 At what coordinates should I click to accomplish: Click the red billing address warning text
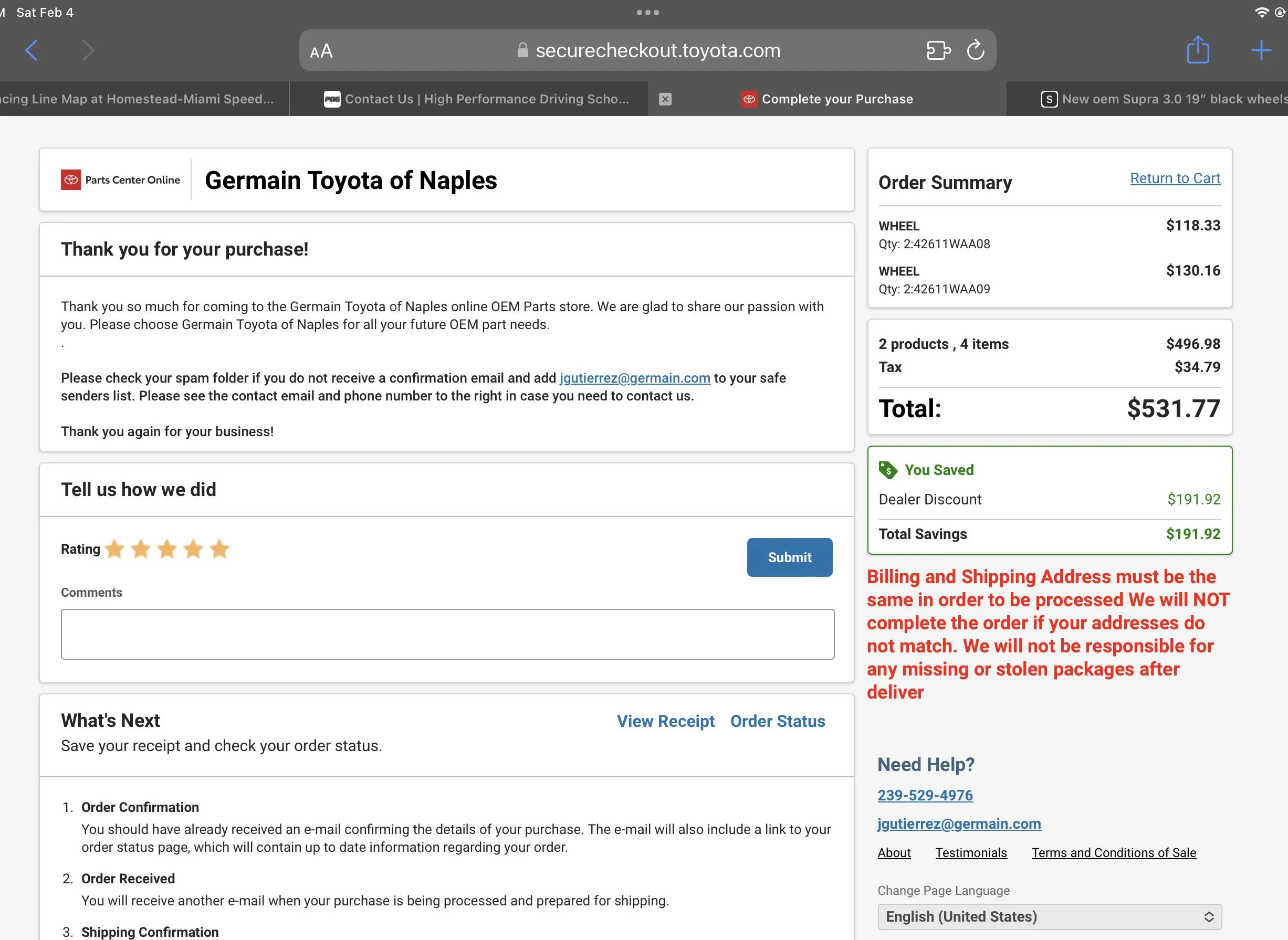[1048, 635]
